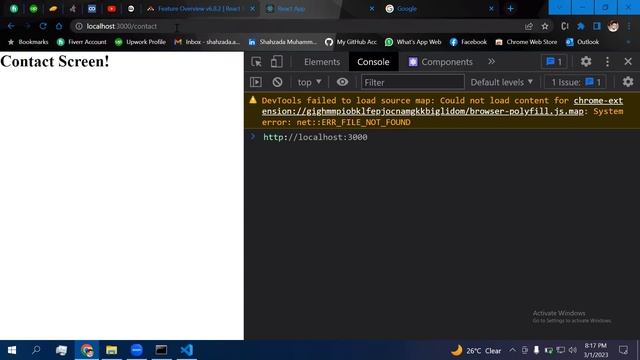640x360 pixels.
Task: Open the messages badge showing 1
Action: [x=554, y=62]
